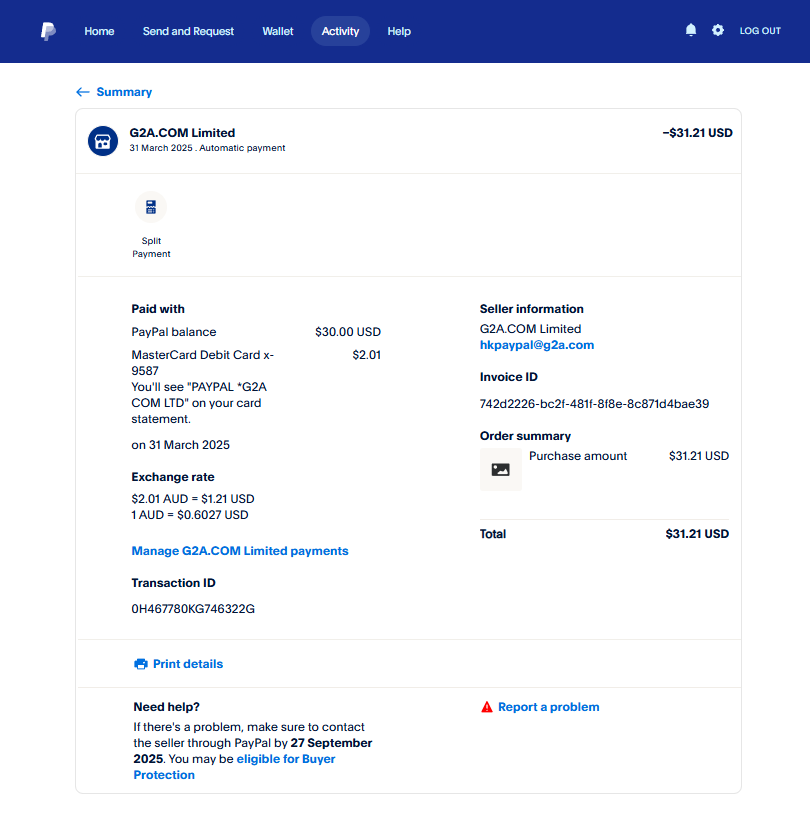Click the 27 September 2025 deadline text
The height and width of the screenshot is (813, 810).
tap(253, 751)
